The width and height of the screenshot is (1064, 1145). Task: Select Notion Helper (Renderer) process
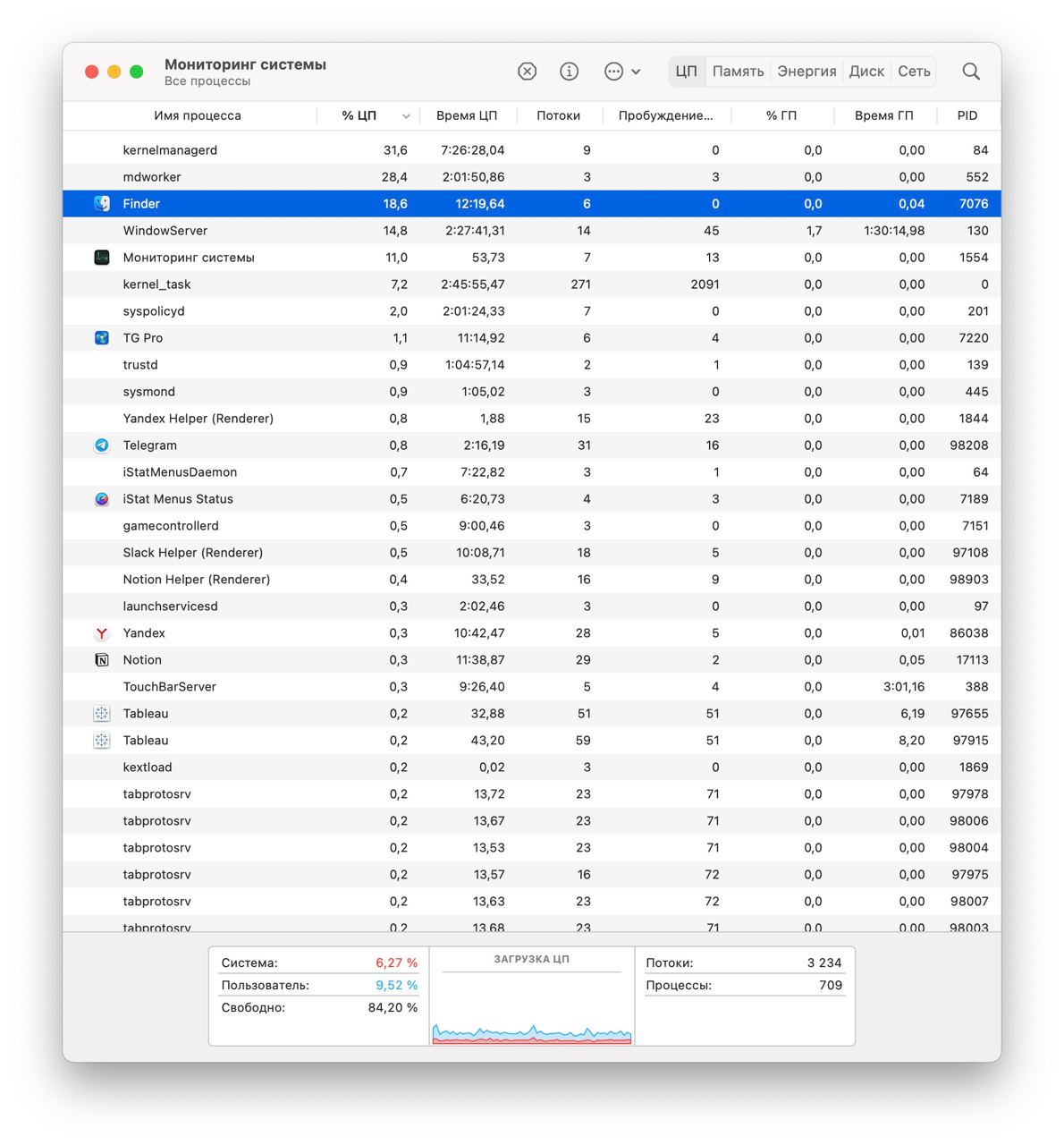click(x=532, y=580)
